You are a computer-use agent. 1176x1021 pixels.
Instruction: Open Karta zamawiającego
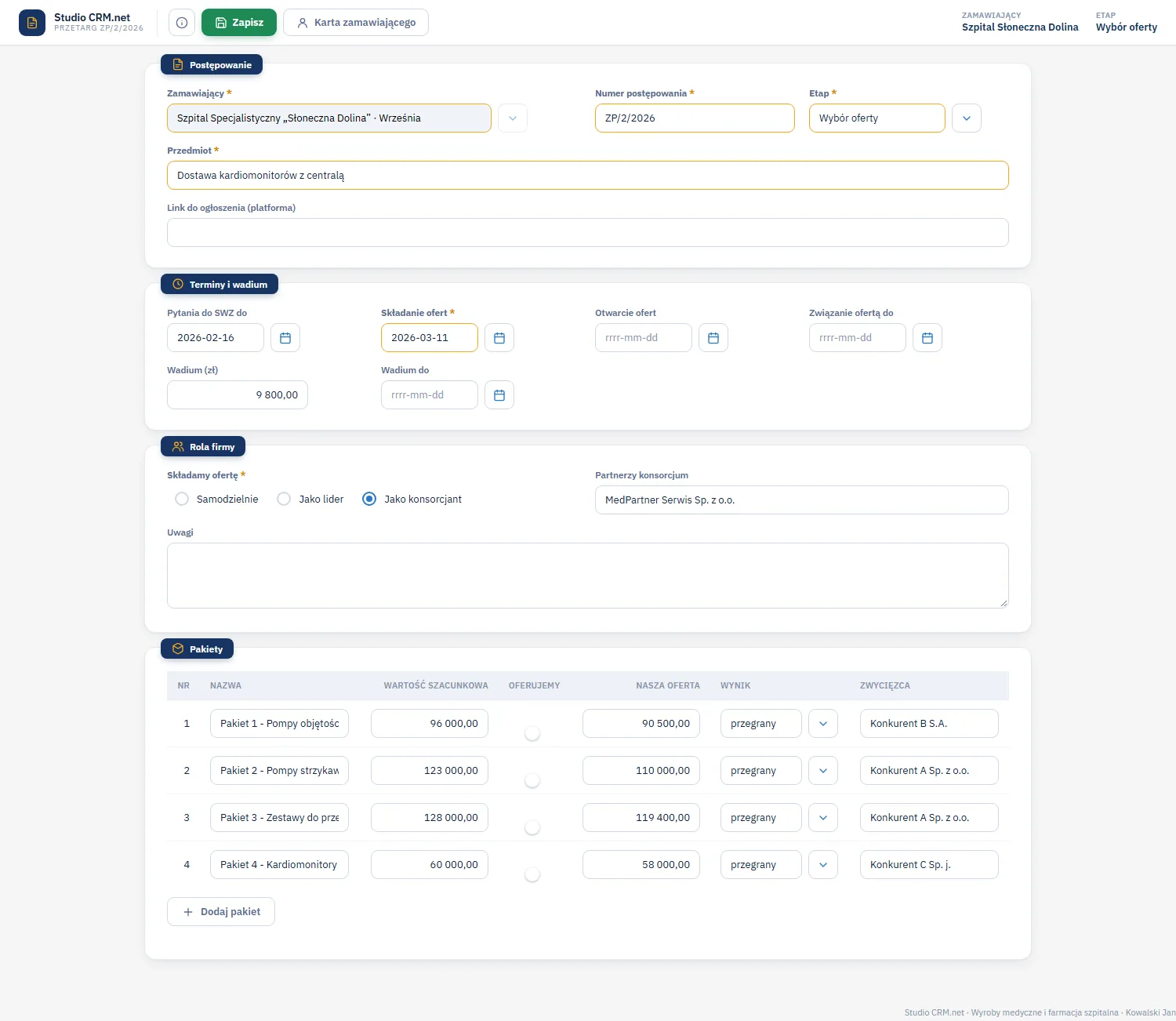356,23
